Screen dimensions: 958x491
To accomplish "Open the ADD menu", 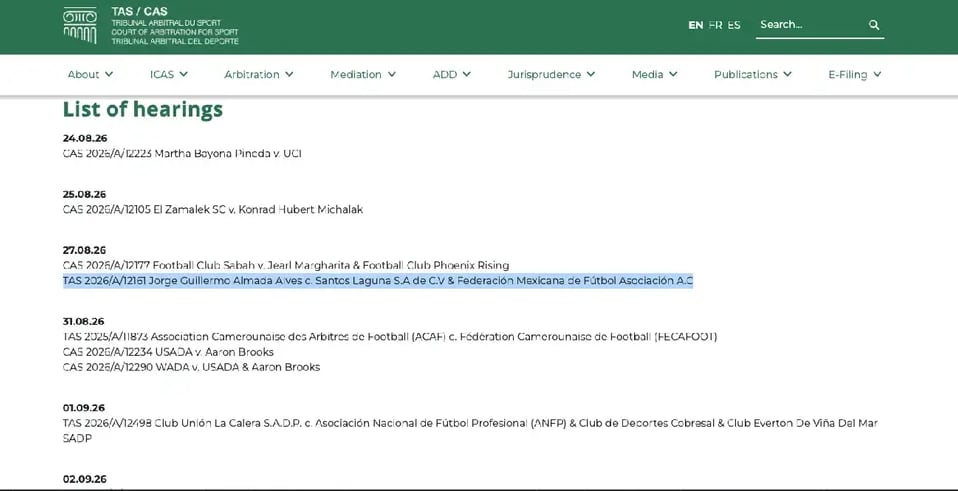I will coord(452,75).
